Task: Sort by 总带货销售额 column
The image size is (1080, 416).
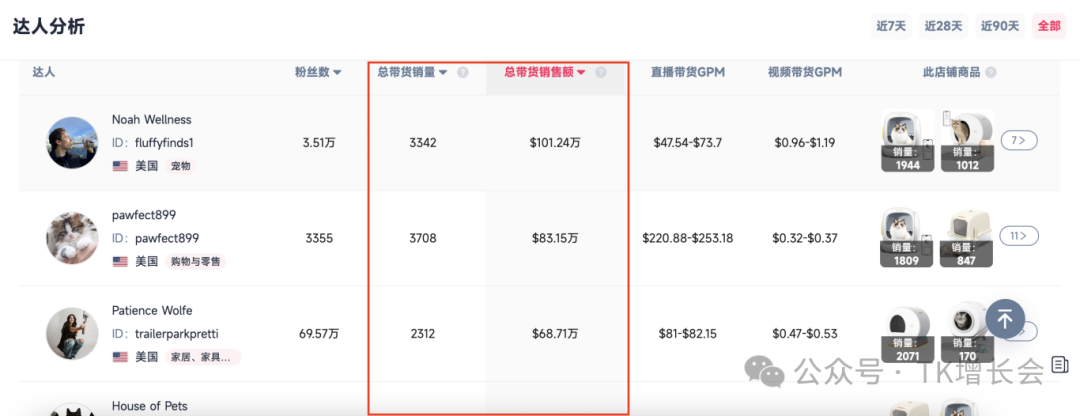Action: click(x=545, y=72)
